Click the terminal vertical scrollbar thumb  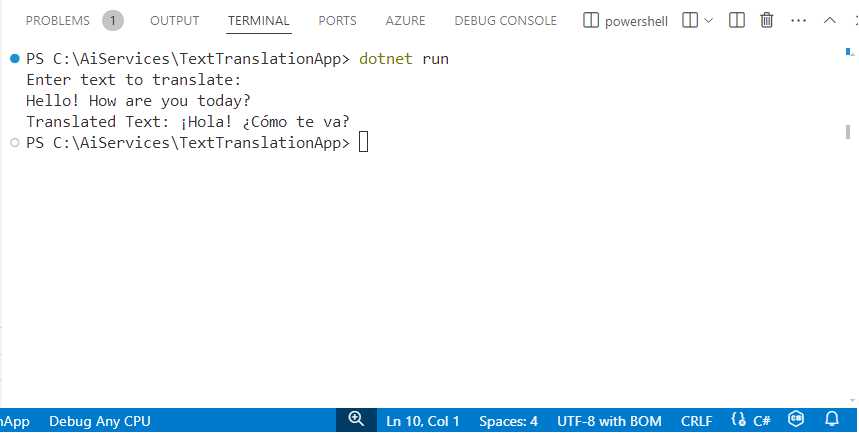click(x=848, y=132)
